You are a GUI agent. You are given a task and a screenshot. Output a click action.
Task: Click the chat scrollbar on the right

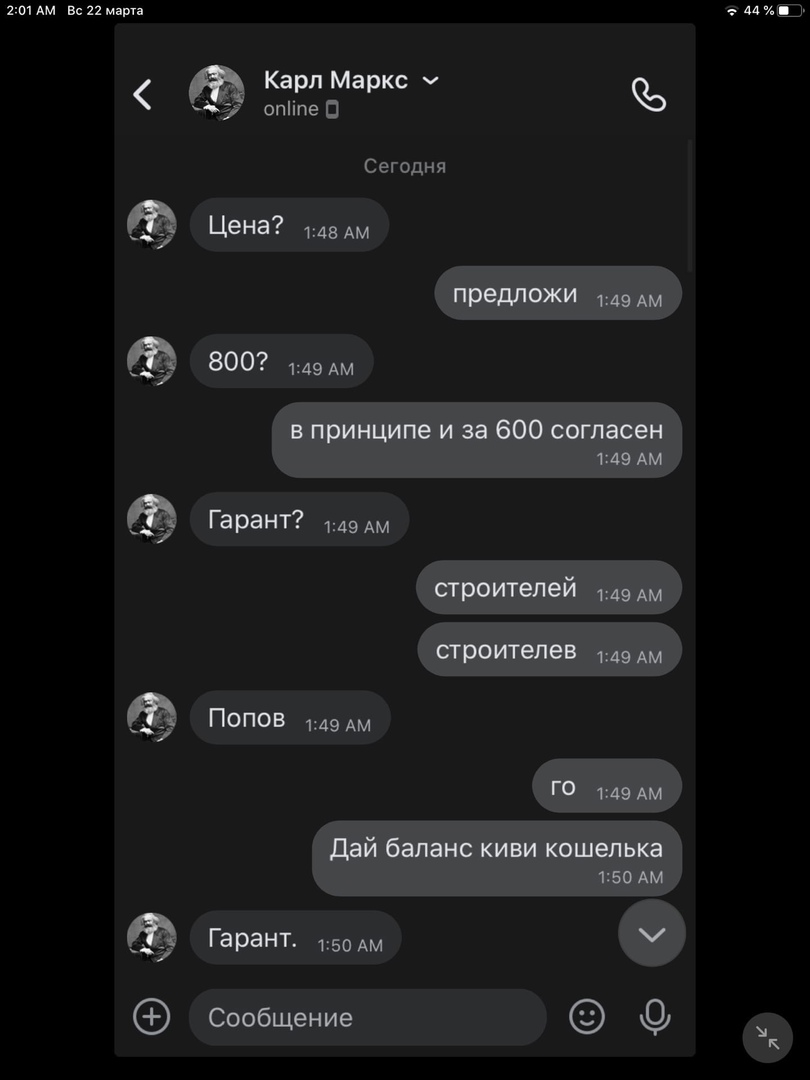point(689,205)
